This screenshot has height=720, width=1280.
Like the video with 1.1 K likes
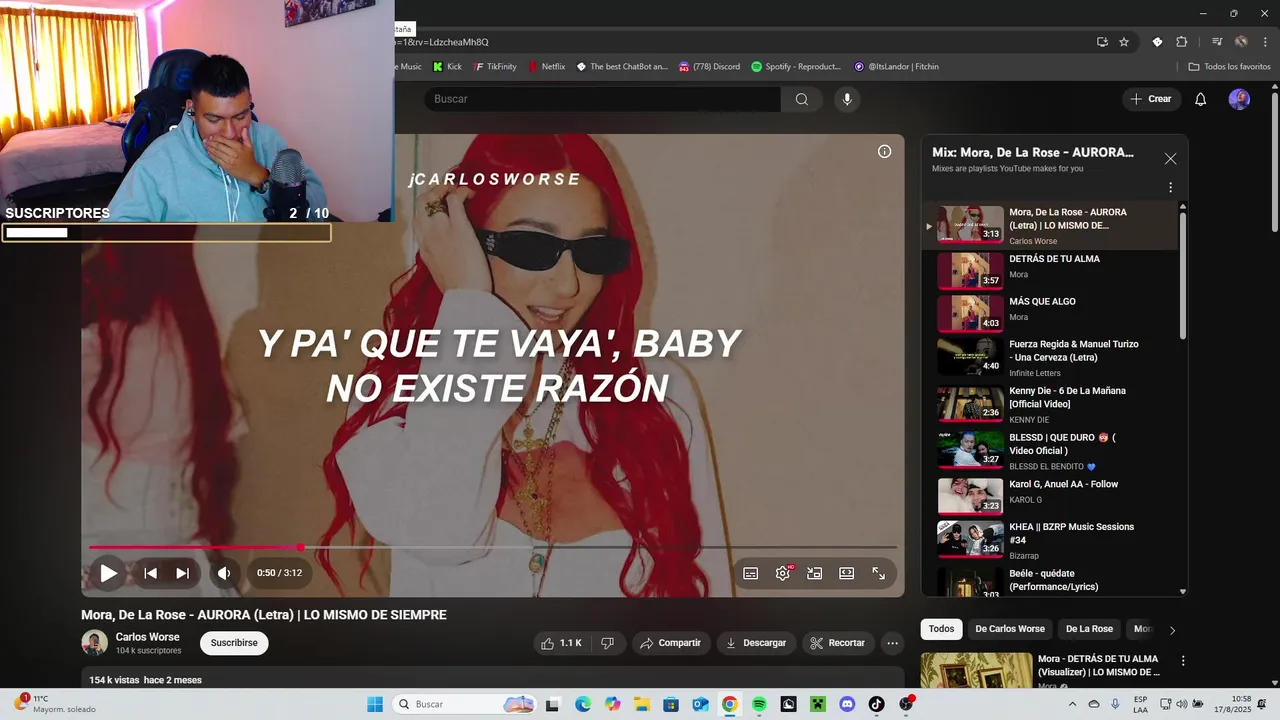click(x=562, y=643)
